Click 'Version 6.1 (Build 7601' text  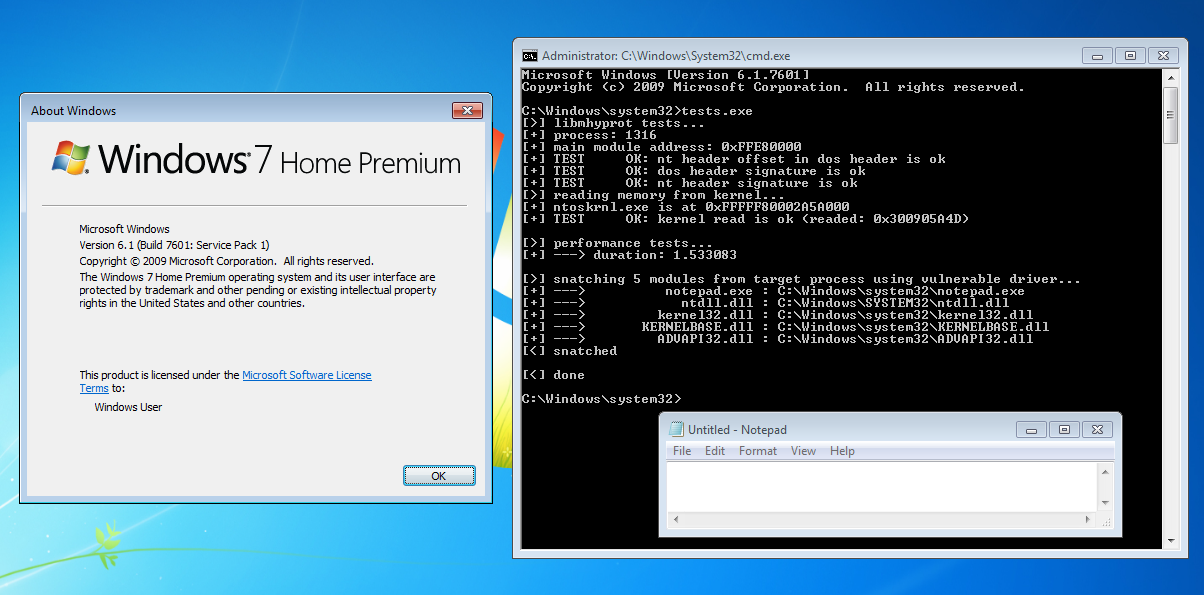coord(174,245)
